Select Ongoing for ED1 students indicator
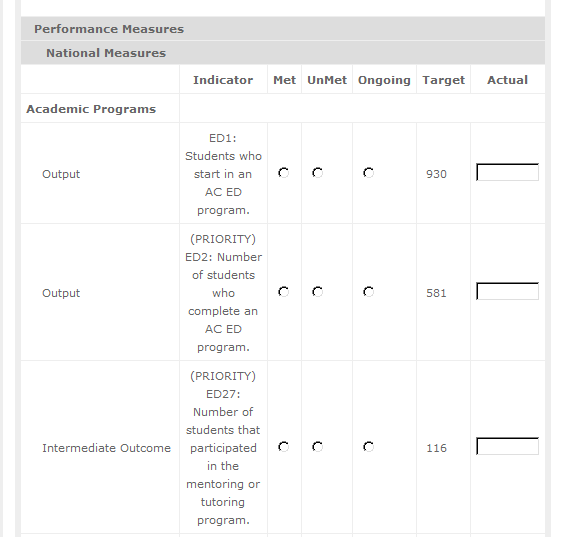Image resolution: width=561 pixels, height=537 pixels. tap(369, 173)
